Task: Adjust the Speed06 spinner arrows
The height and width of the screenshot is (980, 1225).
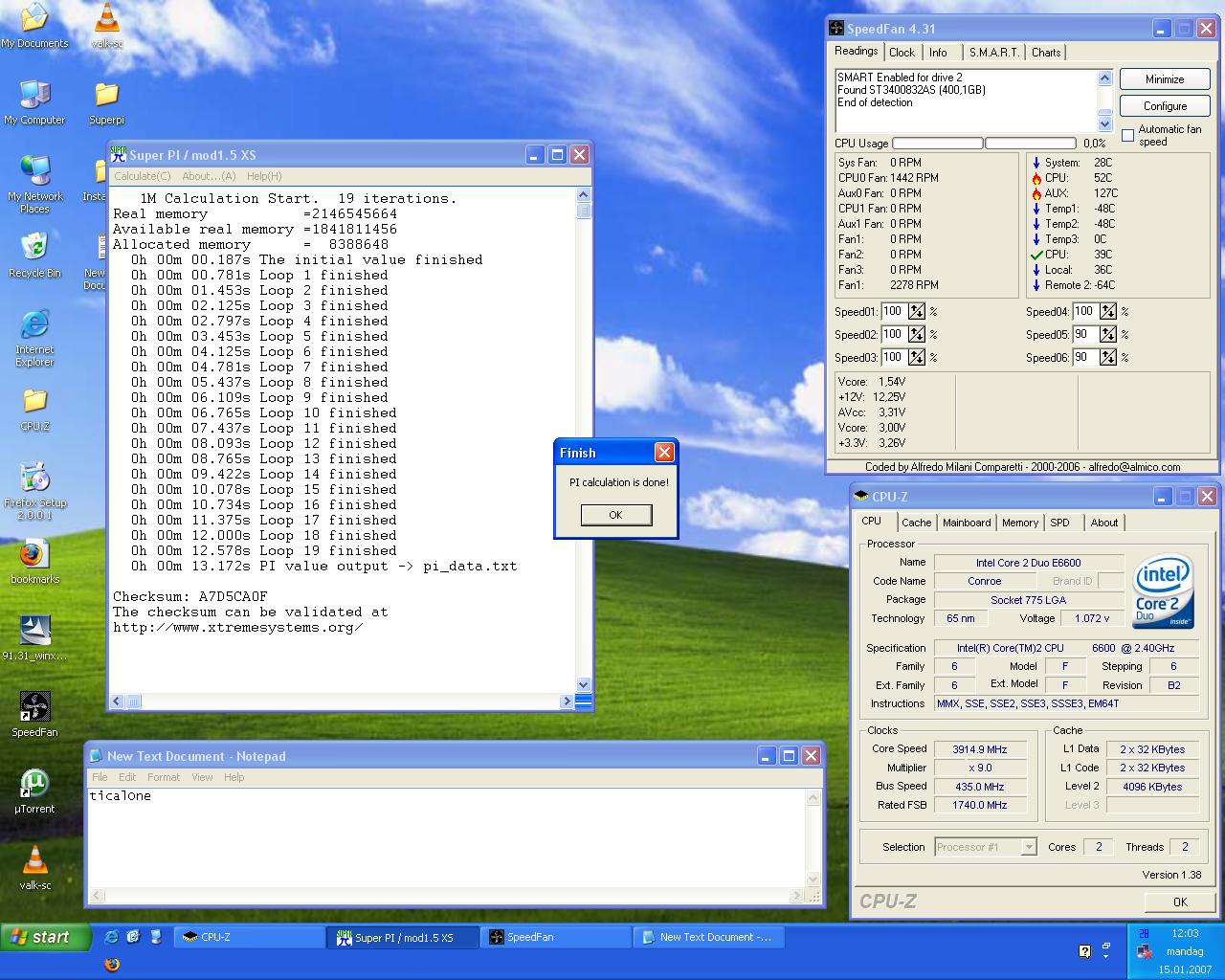Action: (1108, 357)
